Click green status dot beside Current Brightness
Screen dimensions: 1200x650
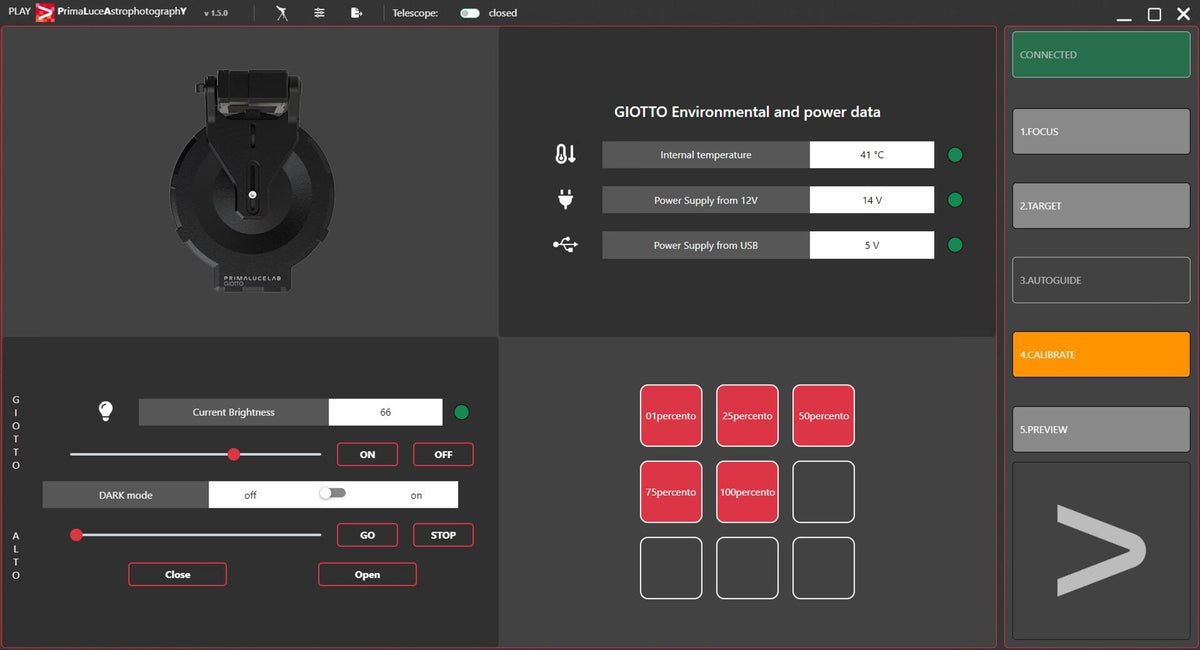pyautogui.click(x=462, y=412)
